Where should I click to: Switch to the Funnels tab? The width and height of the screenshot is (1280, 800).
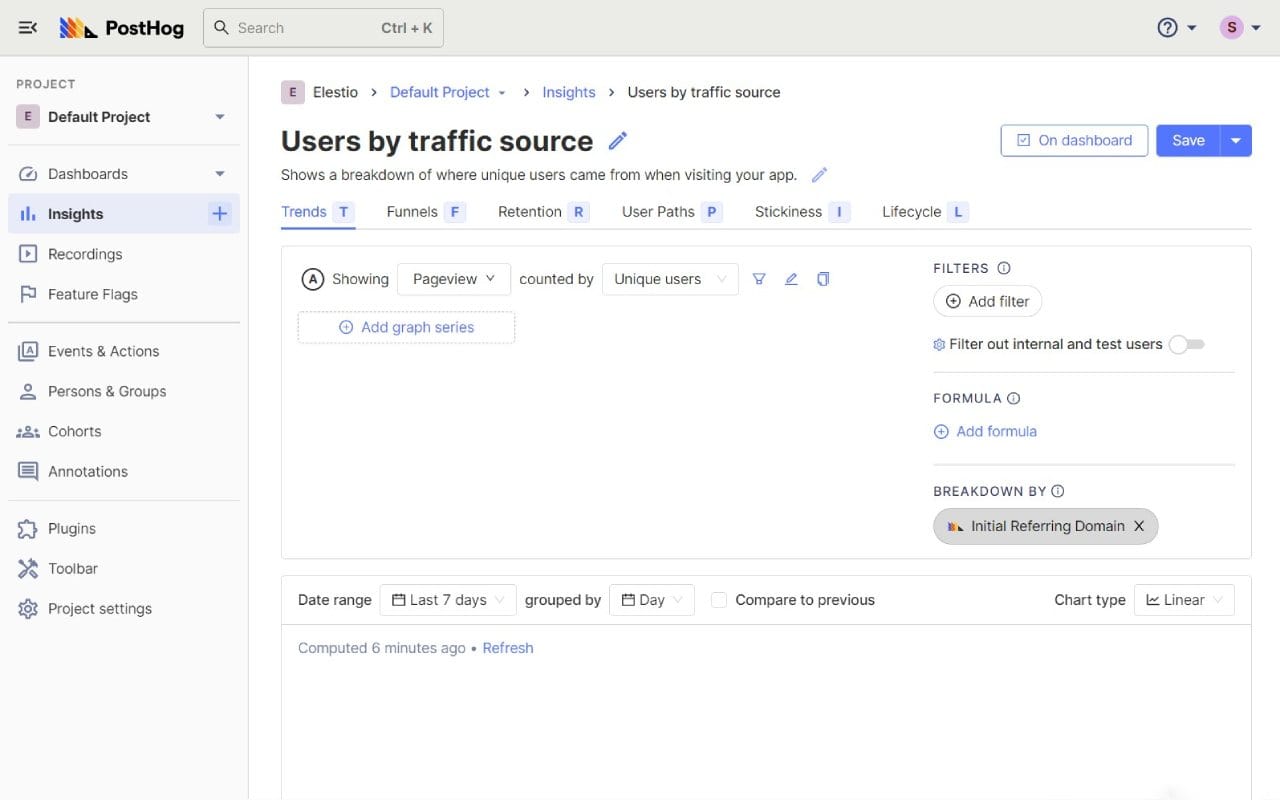click(x=412, y=211)
